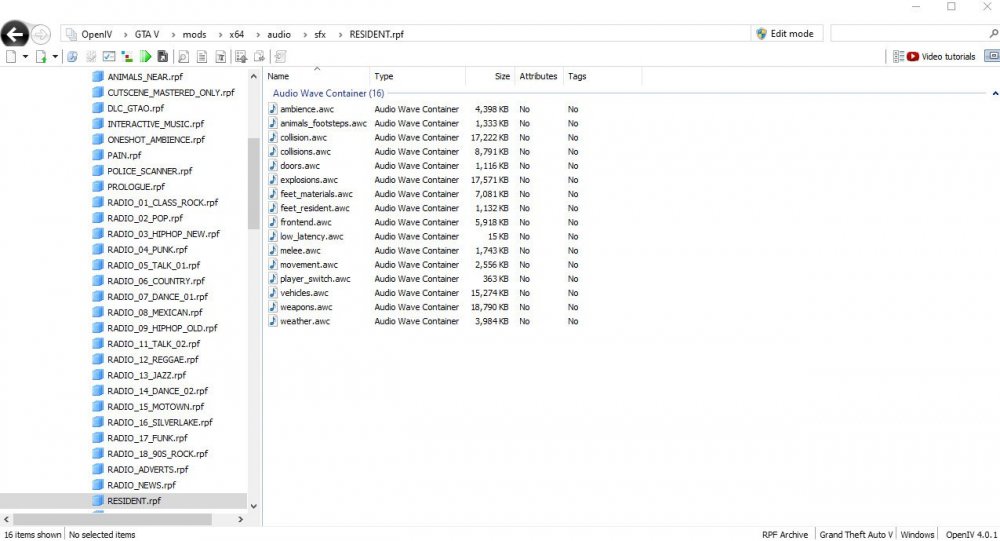The width and height of the screenshot is (1000, 541).
Task: Select ambience.awc file
Action: tap(307, 109)
